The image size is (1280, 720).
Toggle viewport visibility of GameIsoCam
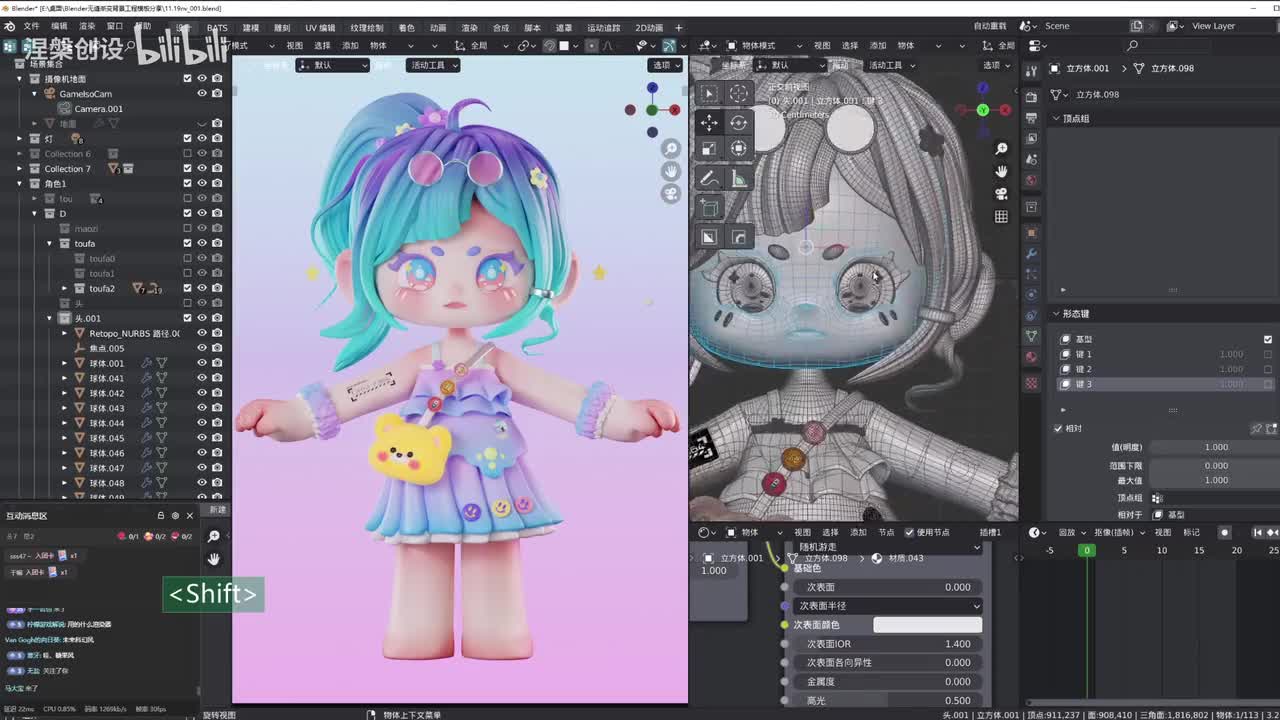202,93
